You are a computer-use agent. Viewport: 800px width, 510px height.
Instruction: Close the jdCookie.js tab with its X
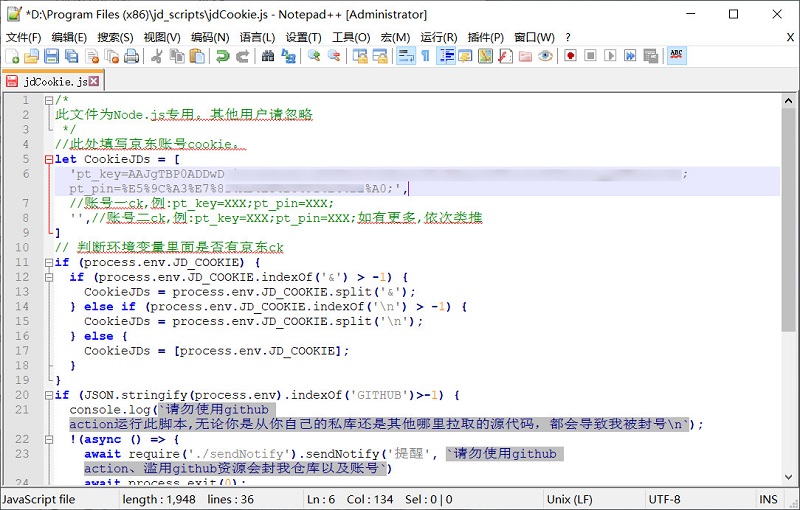pyautogui.click(x=94, y=81)
